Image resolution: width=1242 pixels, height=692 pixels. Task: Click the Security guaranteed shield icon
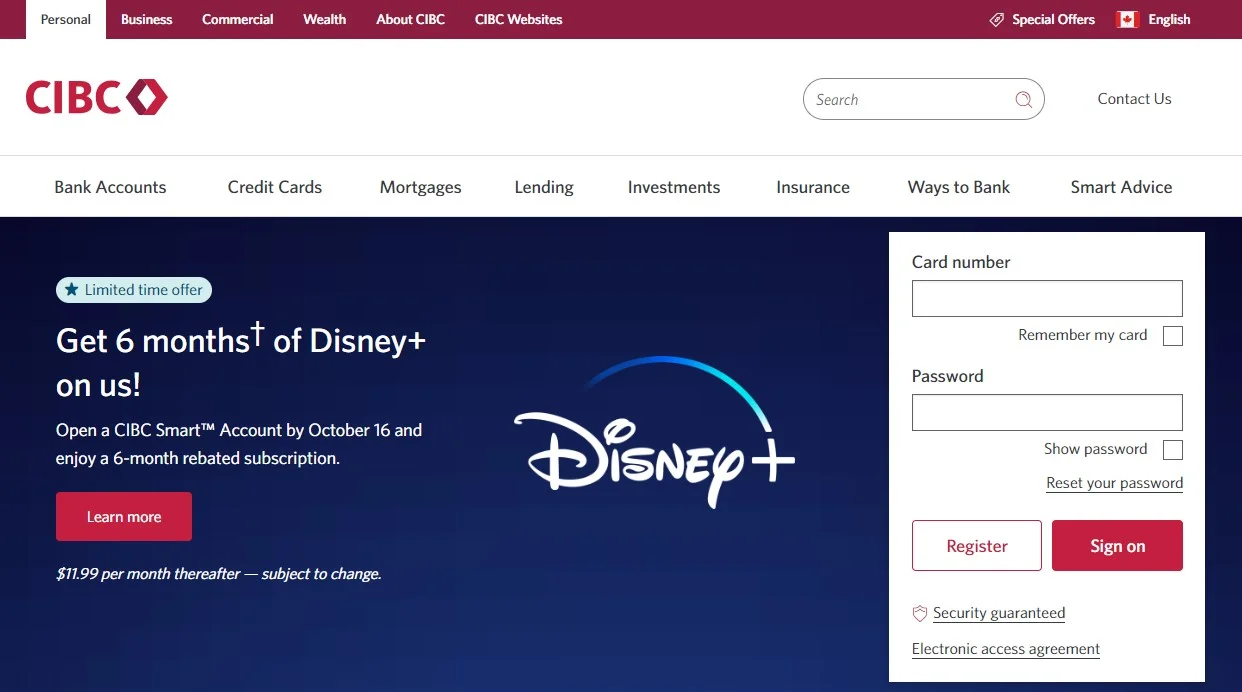pyautogui.click(x=919, y=613)
